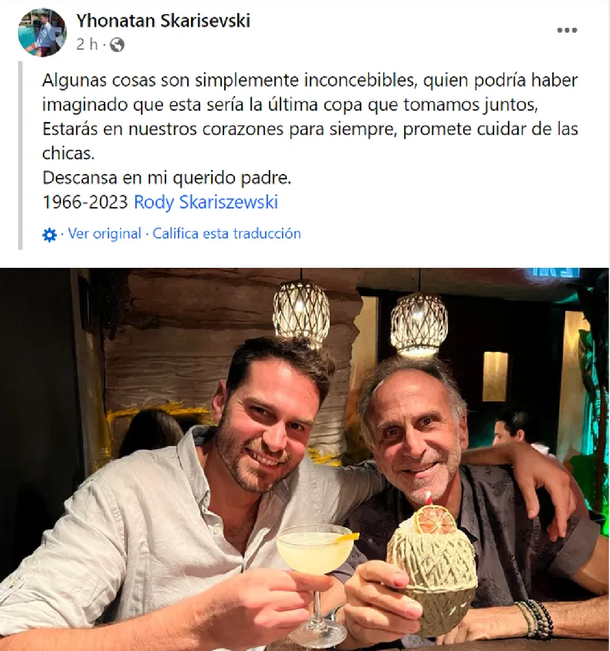Open the attached photo of two men toasting

pyautogui.click(x=304, y=459)
